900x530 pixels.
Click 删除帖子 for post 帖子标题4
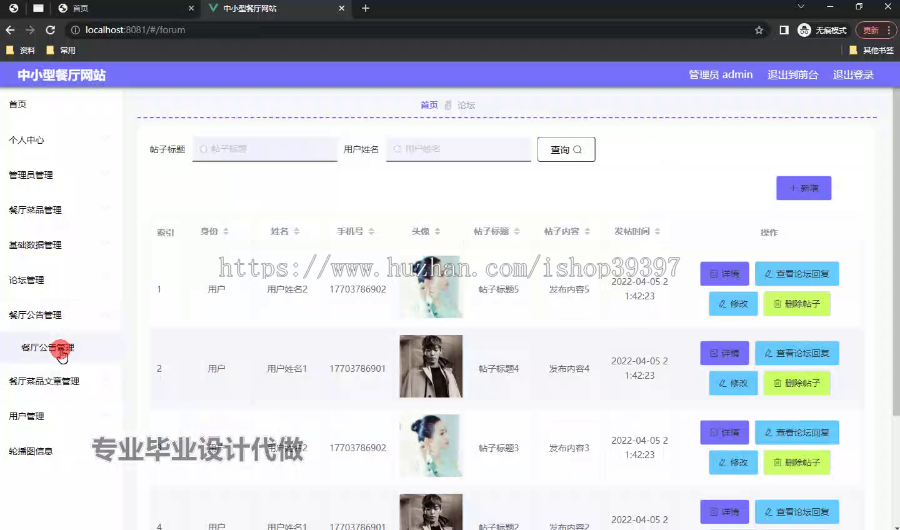click(x=797, y=382)
